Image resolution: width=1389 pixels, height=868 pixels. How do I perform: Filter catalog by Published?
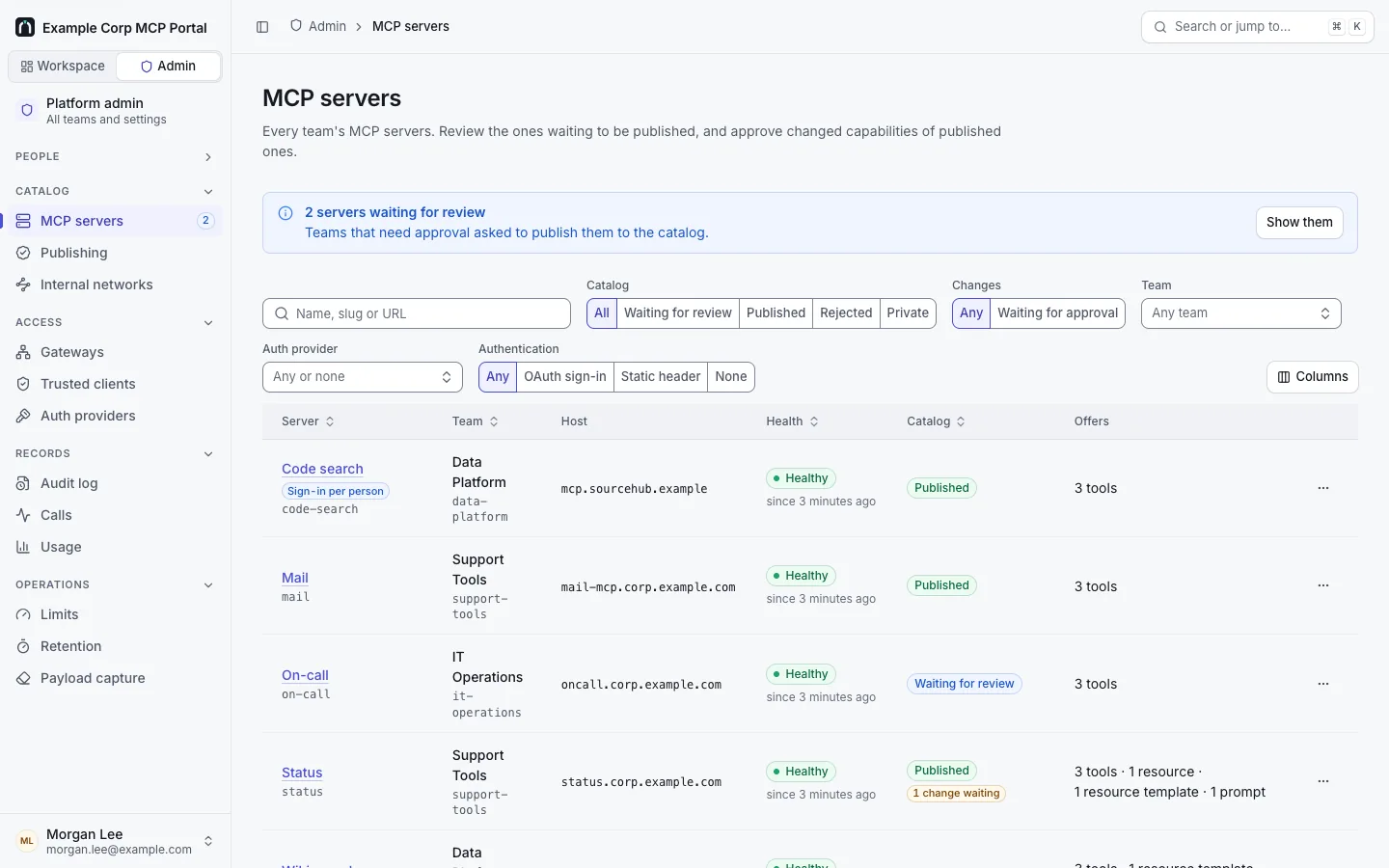pos(776,313)
